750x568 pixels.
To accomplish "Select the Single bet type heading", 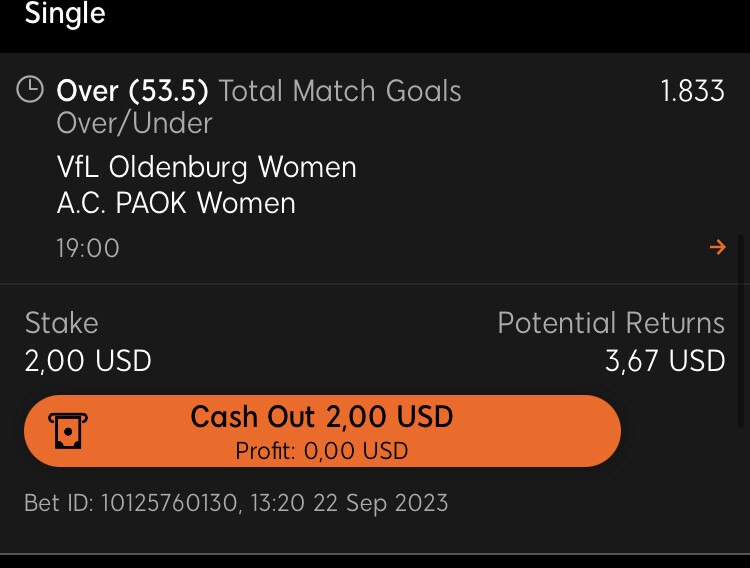I will tap(65, 13).
